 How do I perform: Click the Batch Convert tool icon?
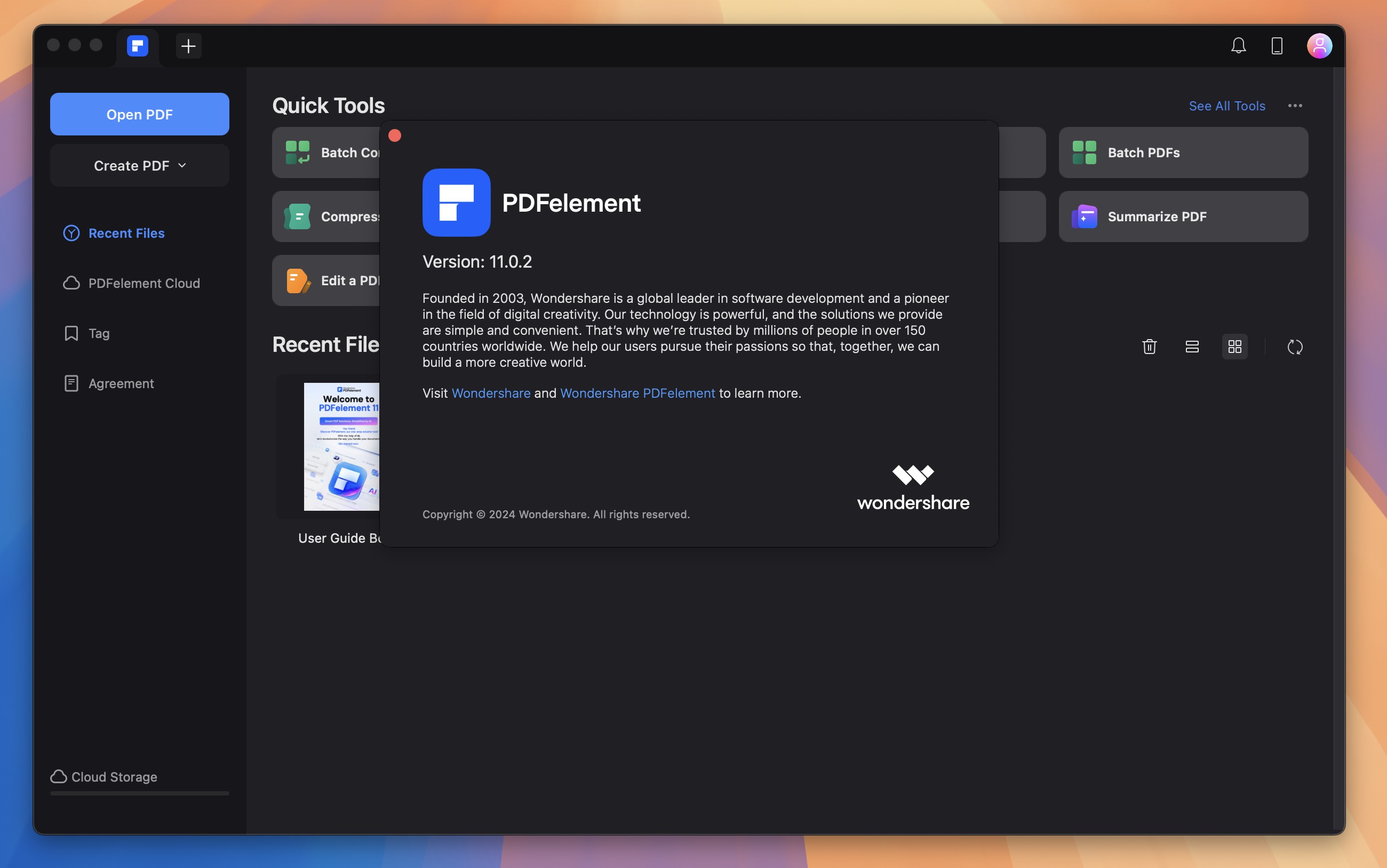298,152
